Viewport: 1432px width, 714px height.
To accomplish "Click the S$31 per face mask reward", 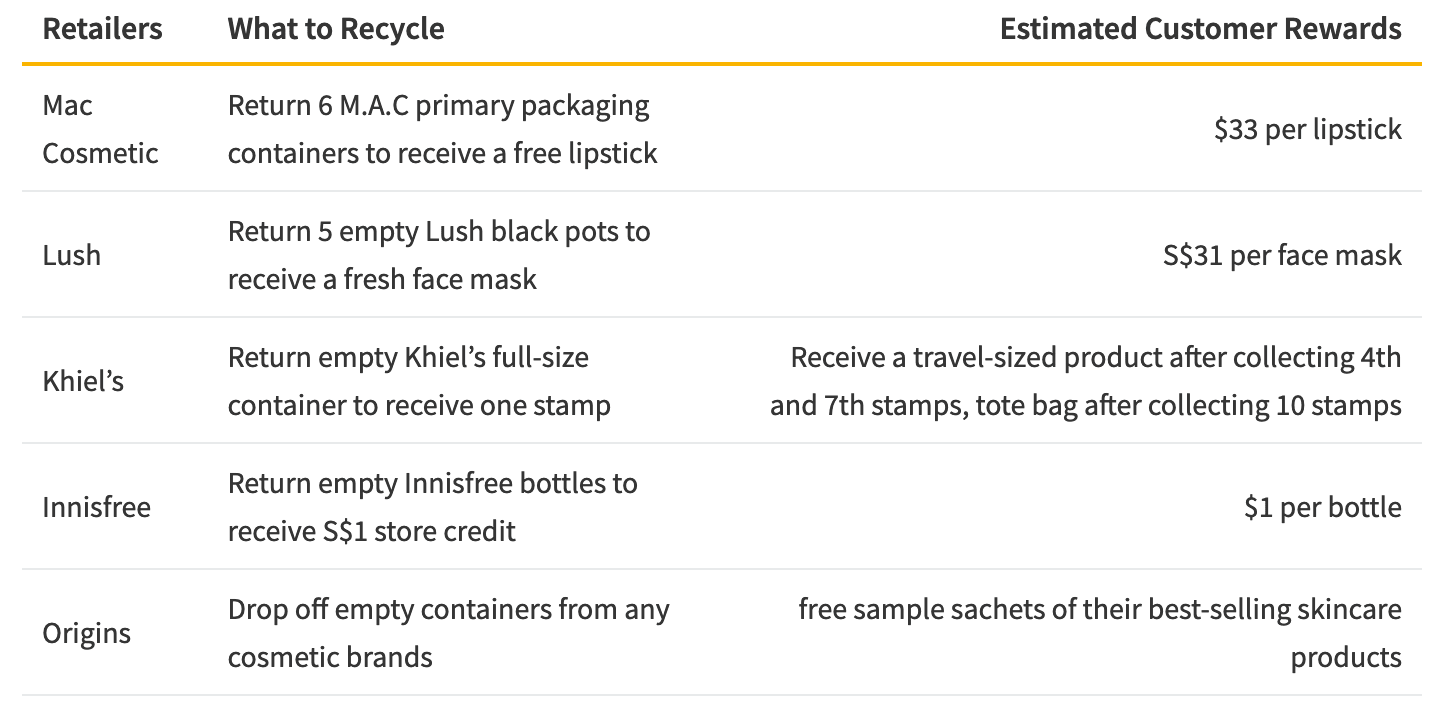I will pos(1282,255).
